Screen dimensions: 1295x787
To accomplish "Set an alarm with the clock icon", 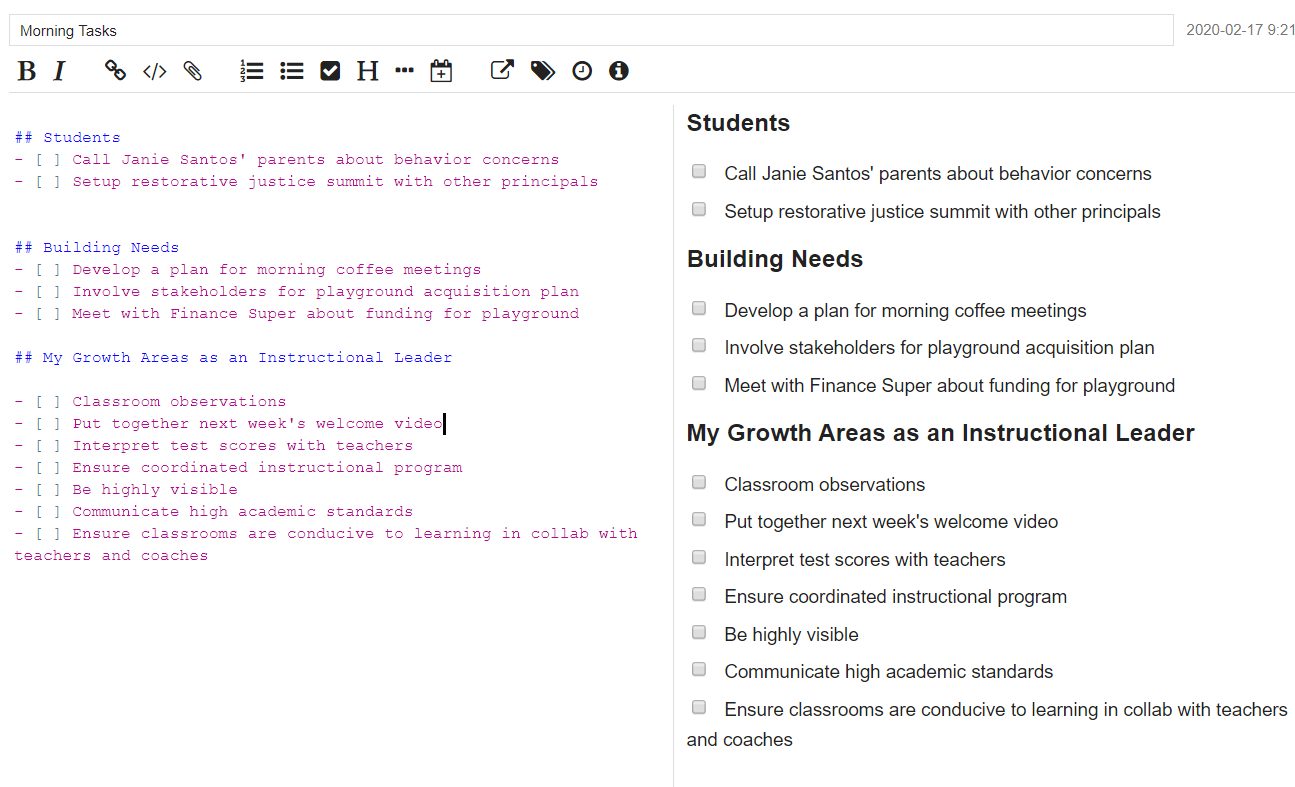I will pyautogui.click(x=582, y=71).
